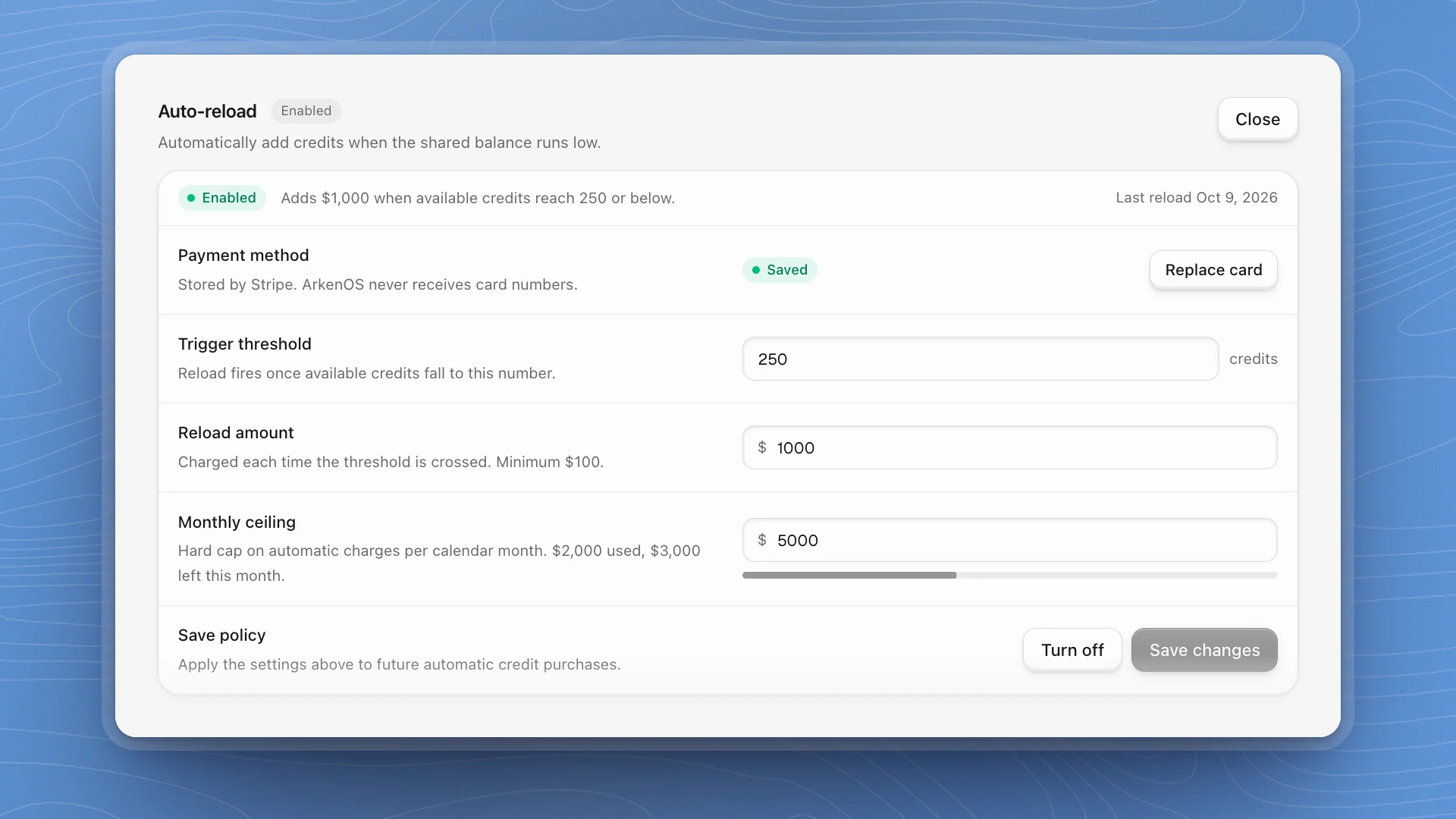Click the 'Save policy' label
Image resolution: width=1456 pixels, height=819 pixels.
221,635
